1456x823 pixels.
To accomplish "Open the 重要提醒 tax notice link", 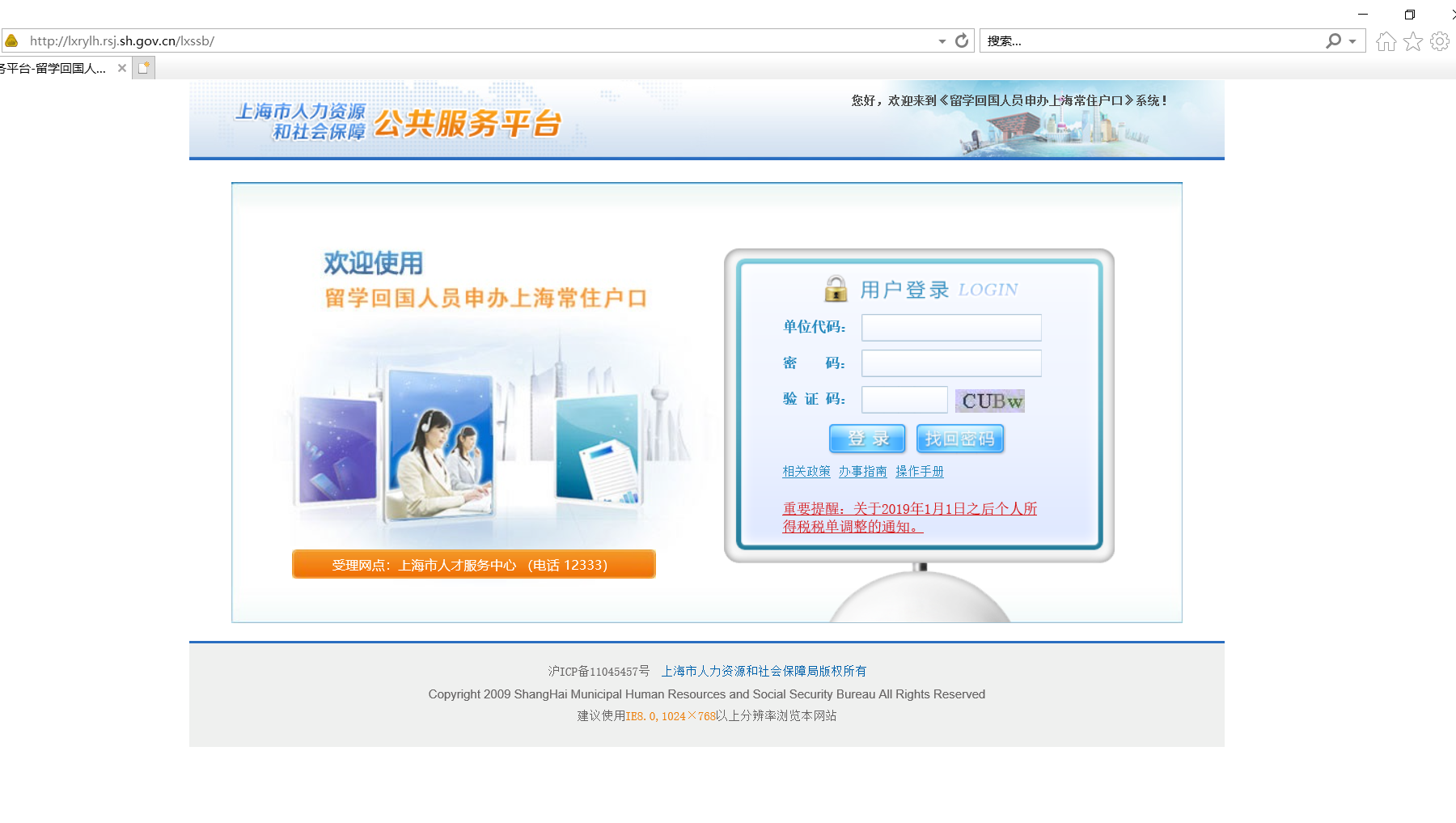I will (x=909, y=517).
